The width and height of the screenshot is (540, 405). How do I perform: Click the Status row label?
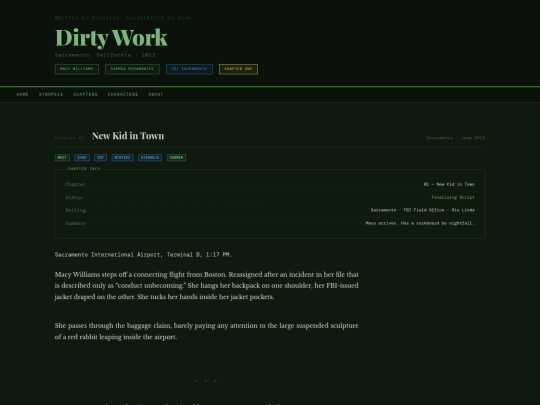point(74,197)
